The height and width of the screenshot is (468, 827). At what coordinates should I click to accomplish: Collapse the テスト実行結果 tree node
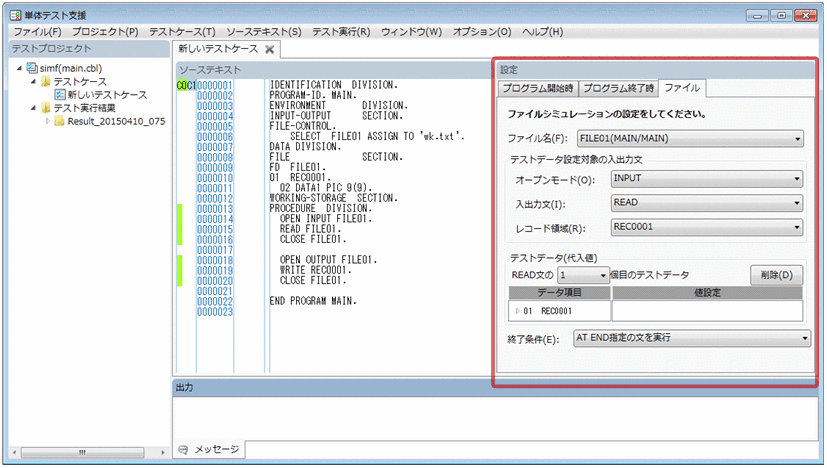33,108
